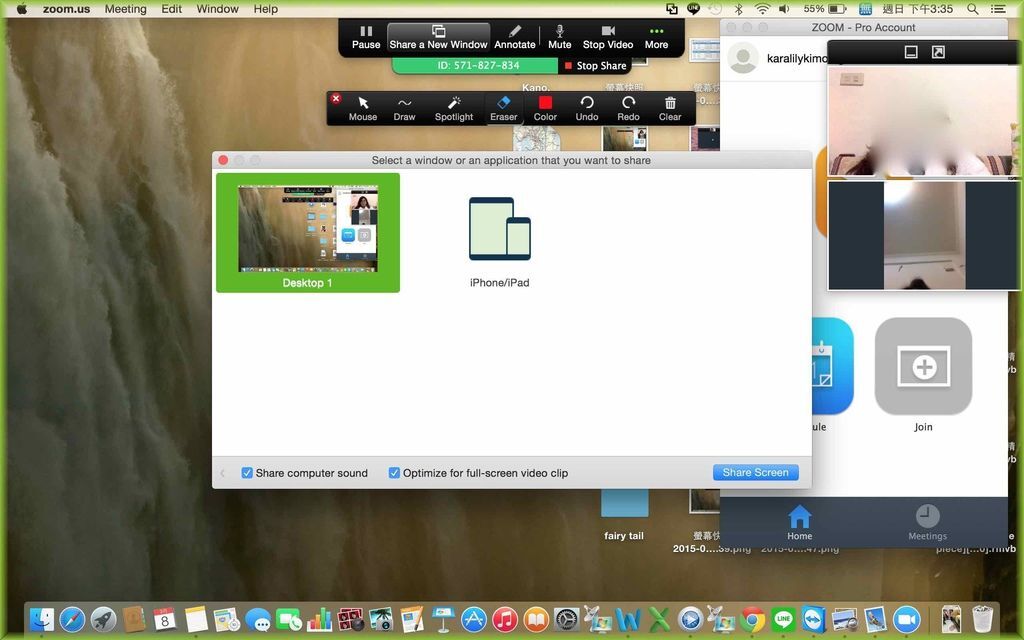Pause the screen share
The height and width of the screenshot is (640, 1024).
pyautogui.click(x=366, y=37)
